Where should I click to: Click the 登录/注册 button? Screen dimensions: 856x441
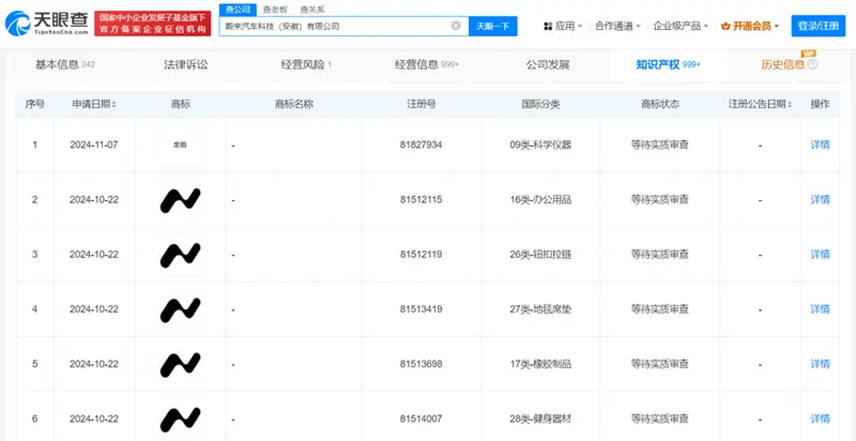(x=819, y=26)
